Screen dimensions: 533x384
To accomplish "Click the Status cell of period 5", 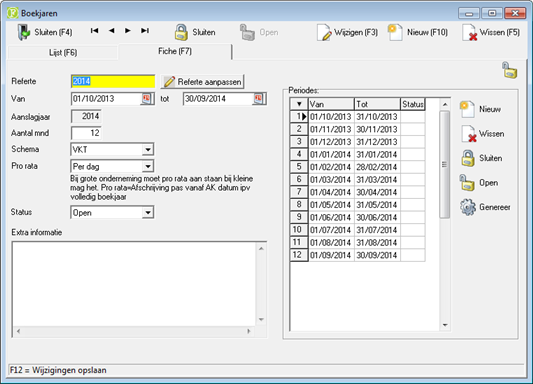I will tap(413, 167).
